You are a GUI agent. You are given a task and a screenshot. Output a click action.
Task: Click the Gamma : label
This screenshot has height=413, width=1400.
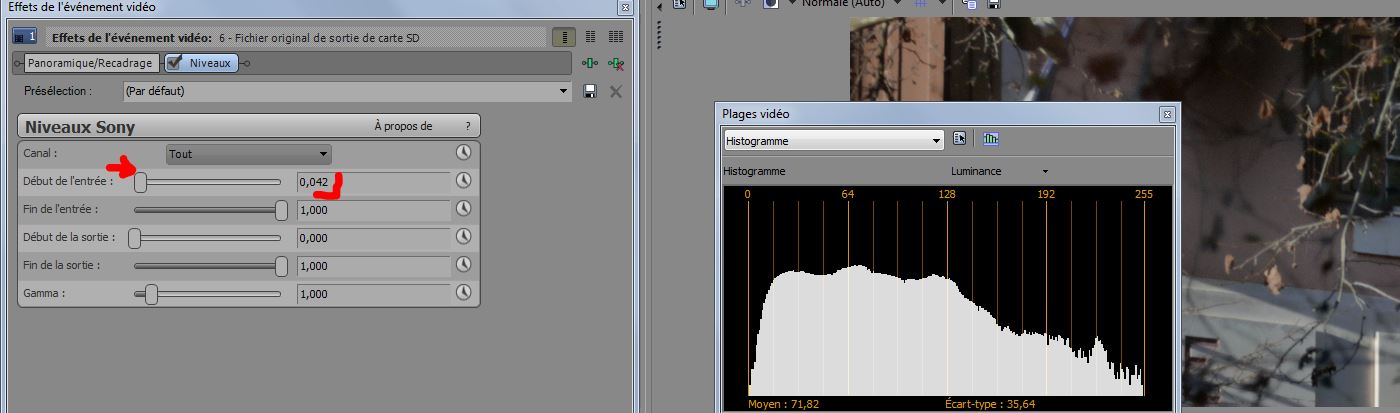click(43, 294)
